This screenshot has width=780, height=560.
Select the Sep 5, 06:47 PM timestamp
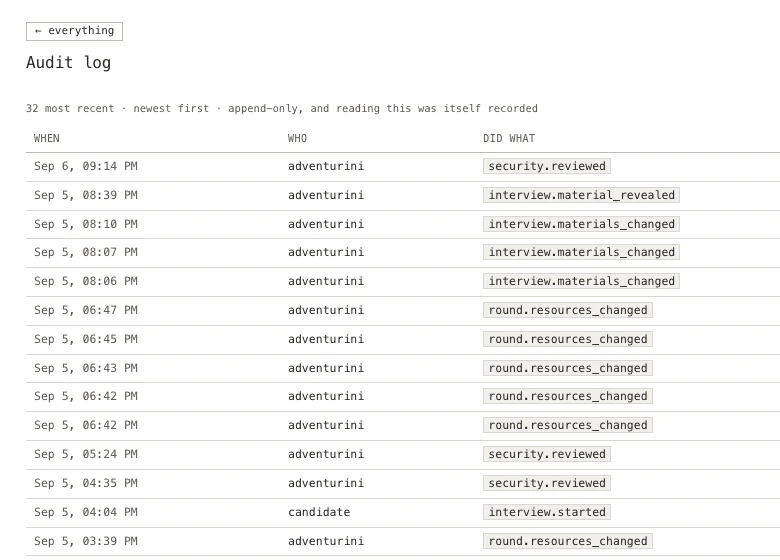(86, 310)
